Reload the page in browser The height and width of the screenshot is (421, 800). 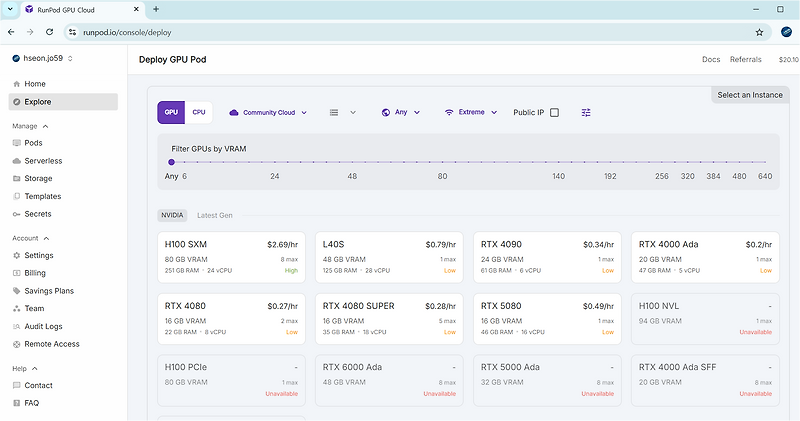click(49, 32)
